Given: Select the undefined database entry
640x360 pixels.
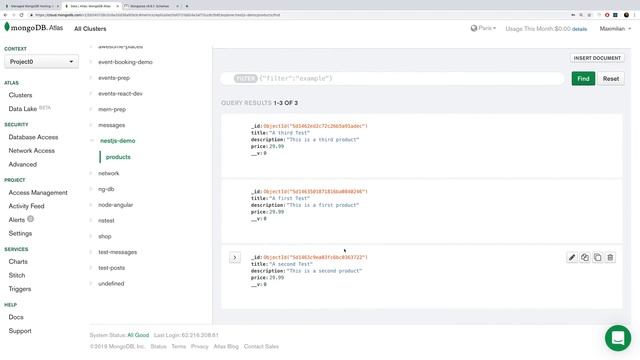Looking at the screenshot, I should point(111,283).
